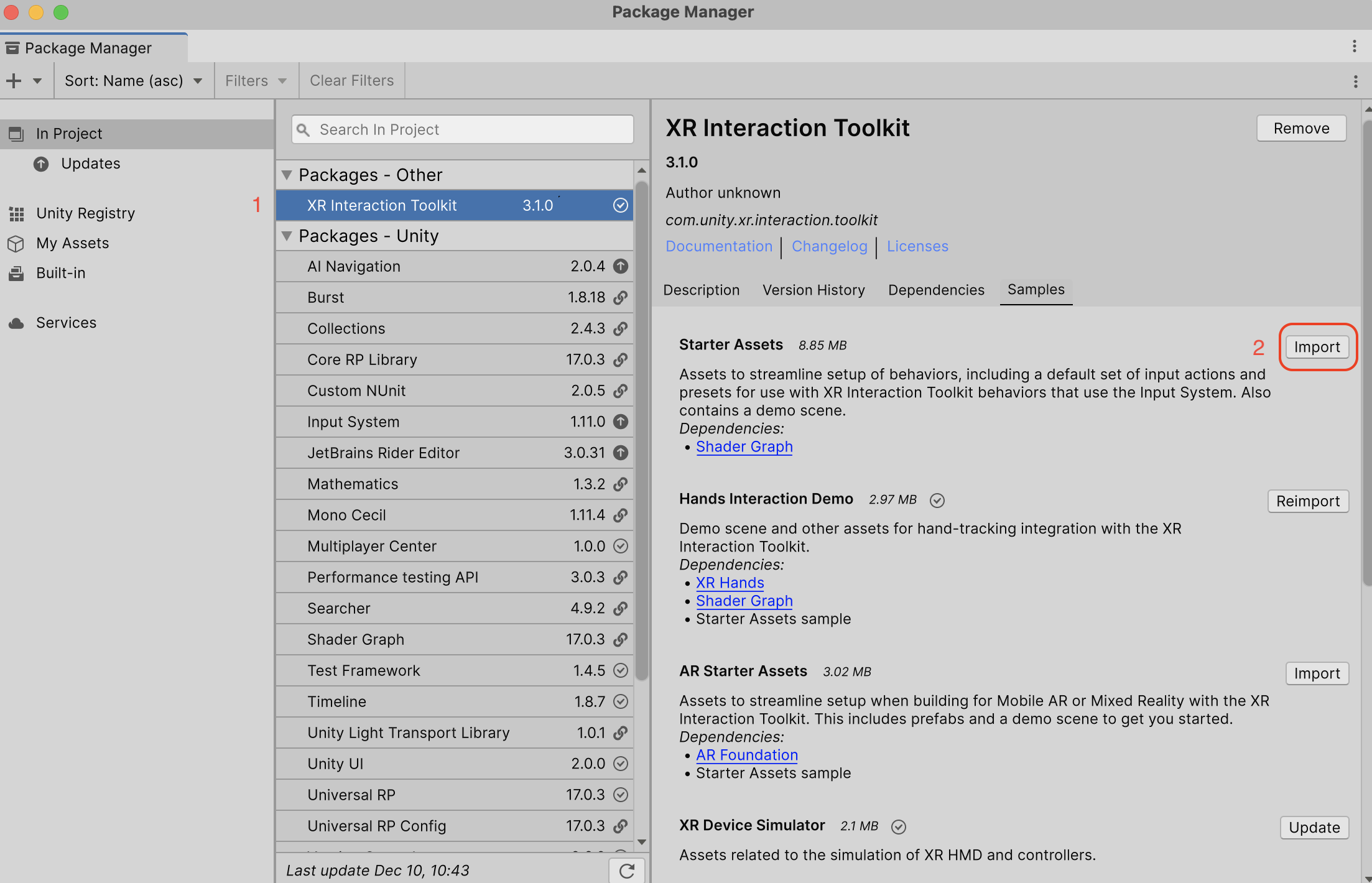Switch to the Dependencies tab

(935, 290)
